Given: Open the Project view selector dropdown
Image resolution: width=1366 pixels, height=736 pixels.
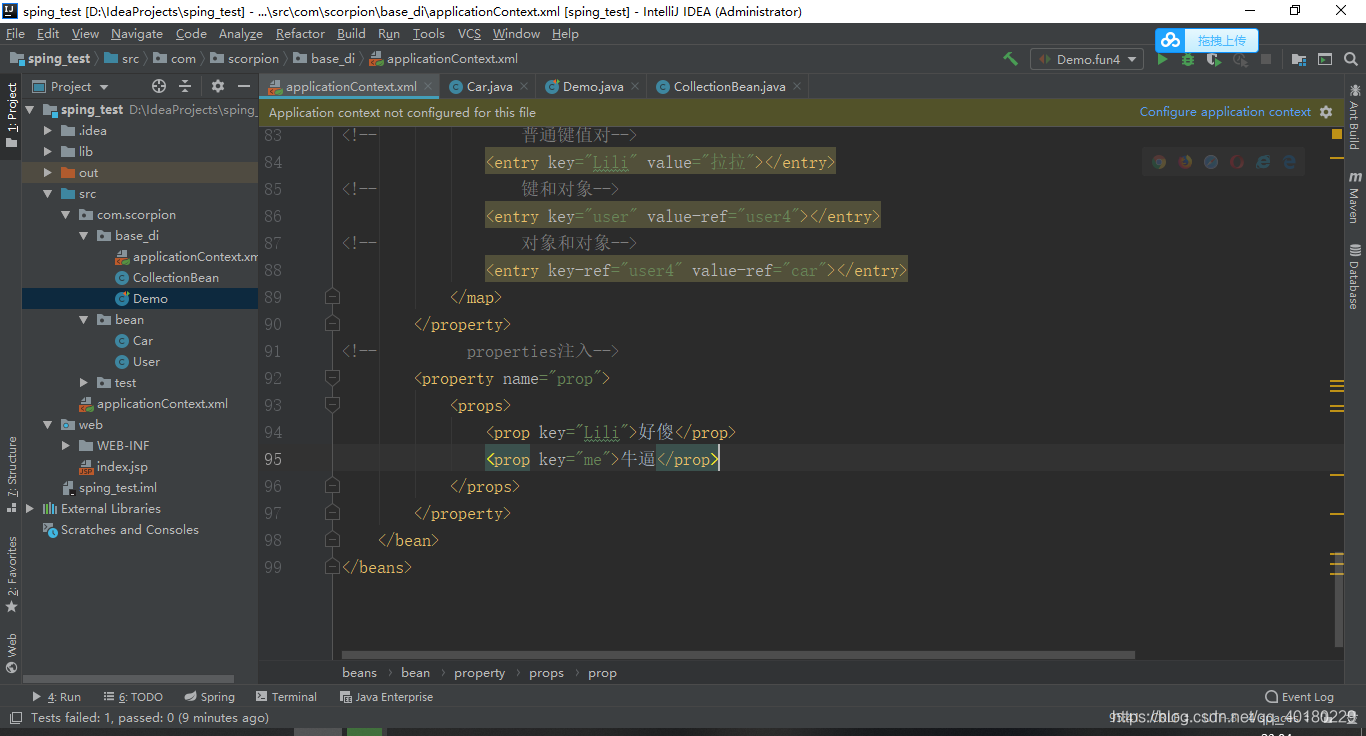Looking at the screenshot, I should [x=70, y=86].
